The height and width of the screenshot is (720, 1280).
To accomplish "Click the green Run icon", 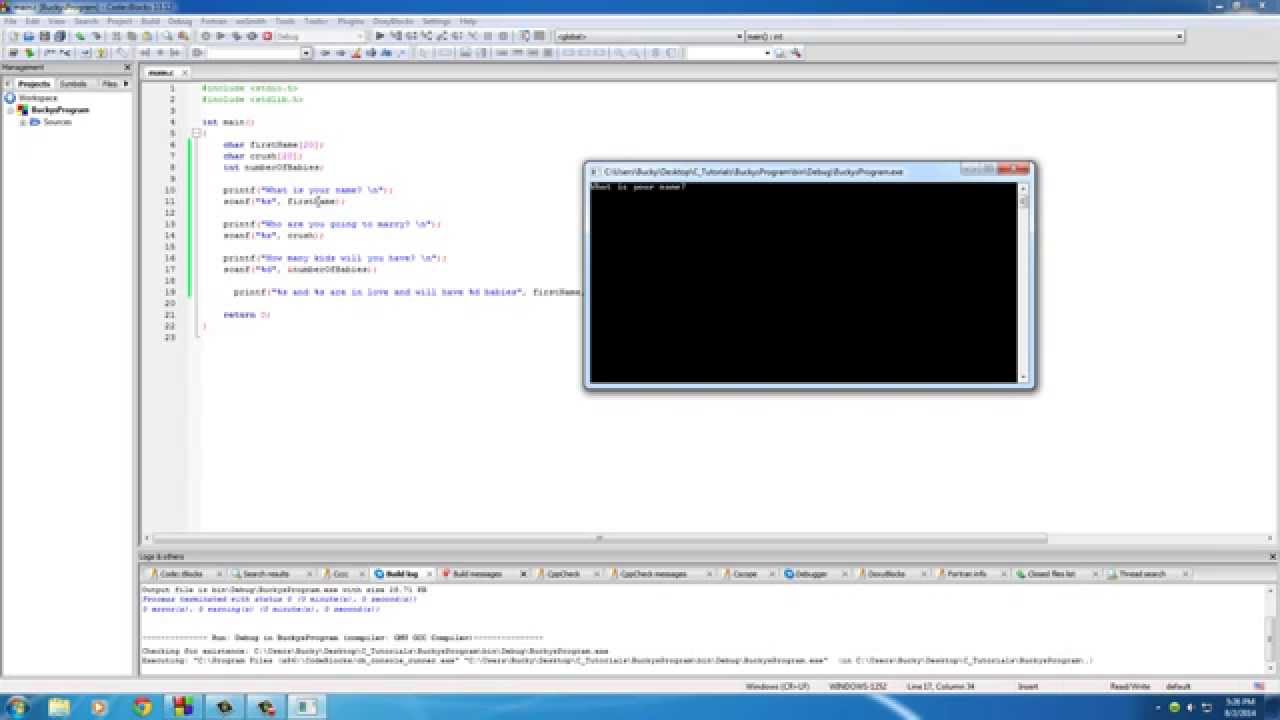I will (221, 36).
